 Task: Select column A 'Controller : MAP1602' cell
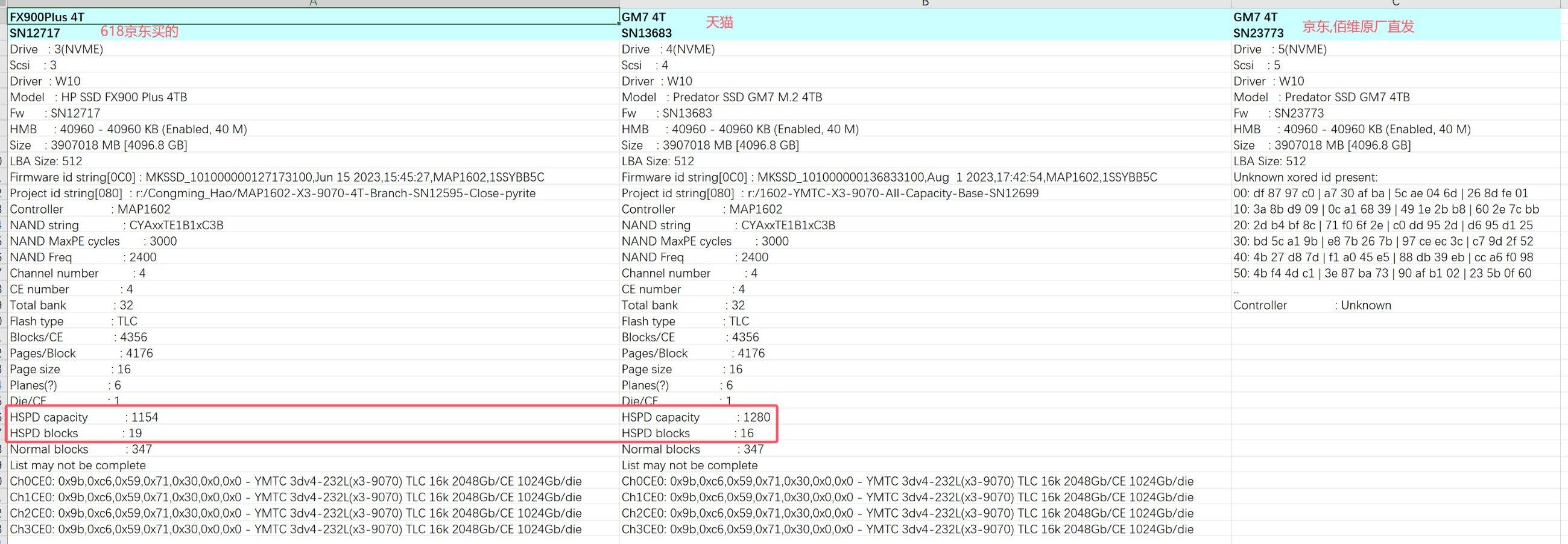(313, 209)
